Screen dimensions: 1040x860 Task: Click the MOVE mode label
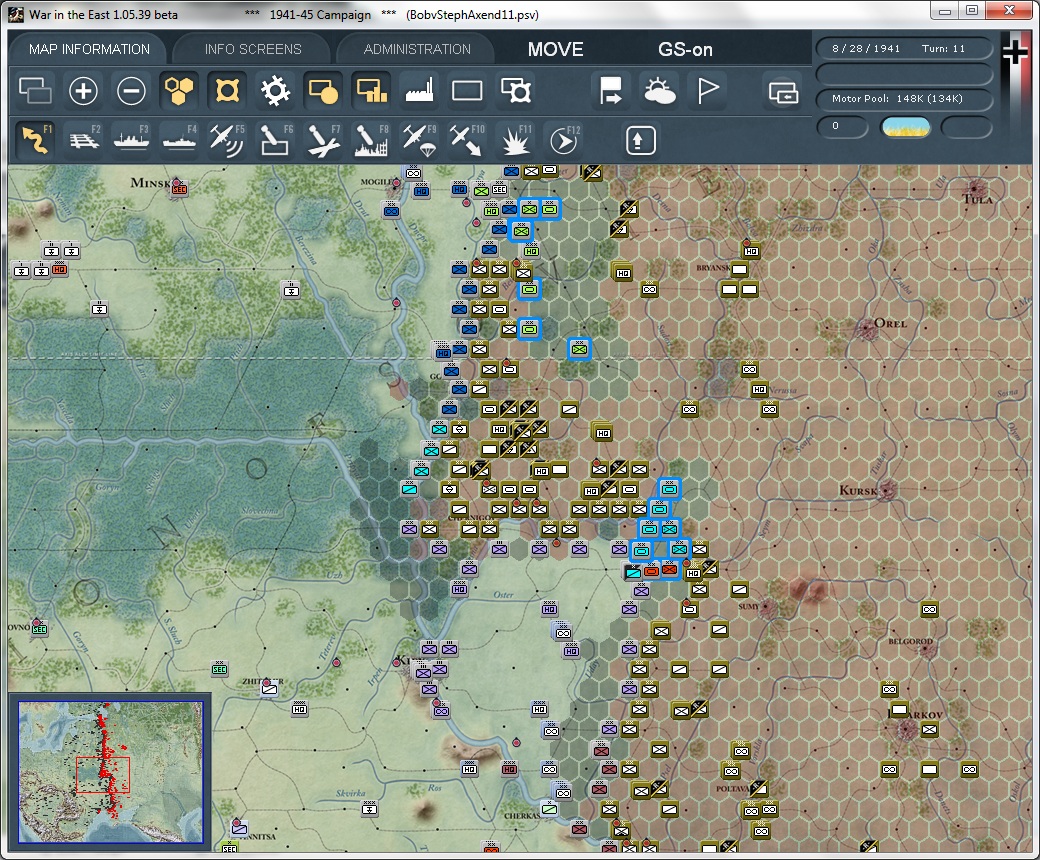[x=556, y=49]
